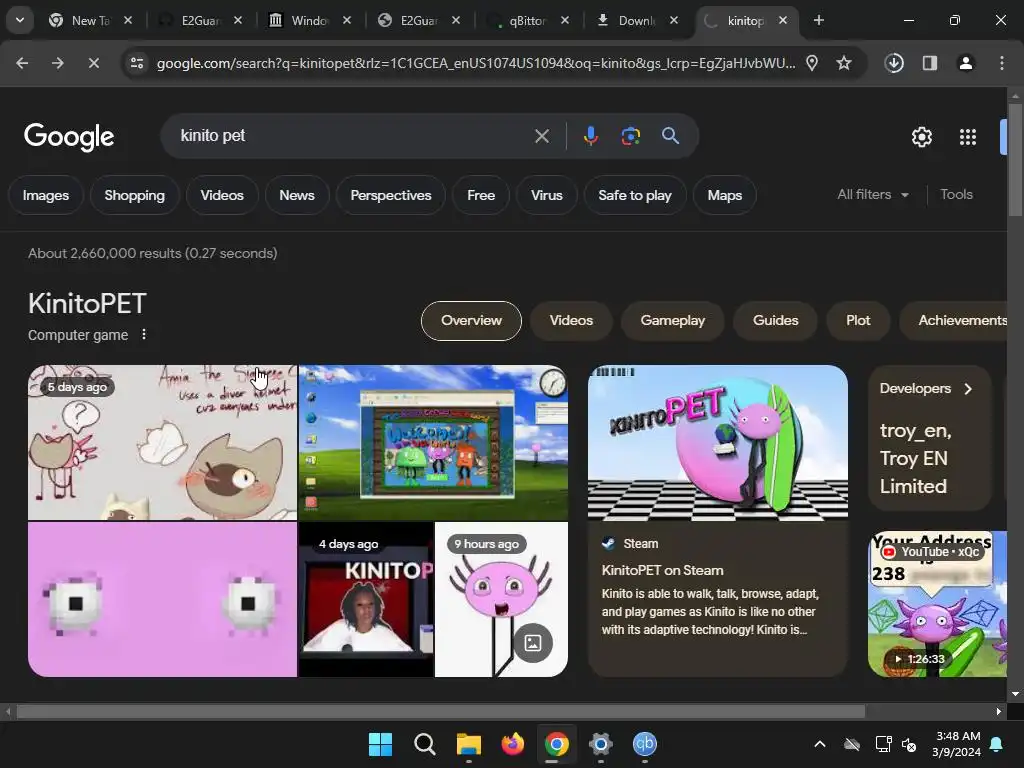Filter results by Shopping

(135, 195)
